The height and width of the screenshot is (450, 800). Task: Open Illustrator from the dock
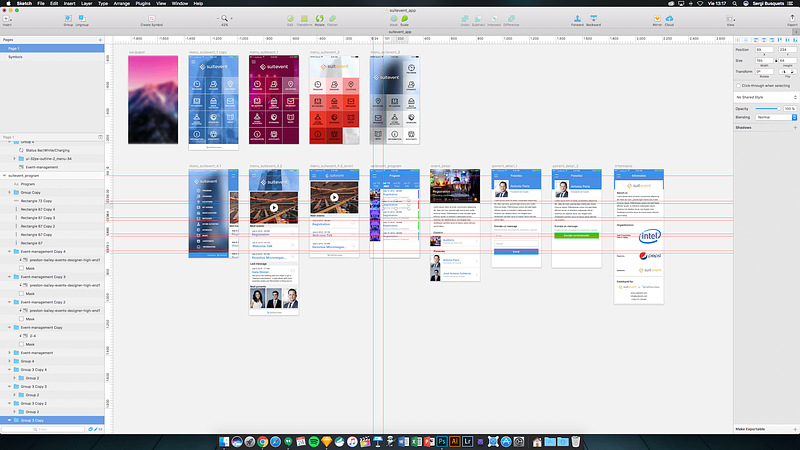tap(455, 442)
